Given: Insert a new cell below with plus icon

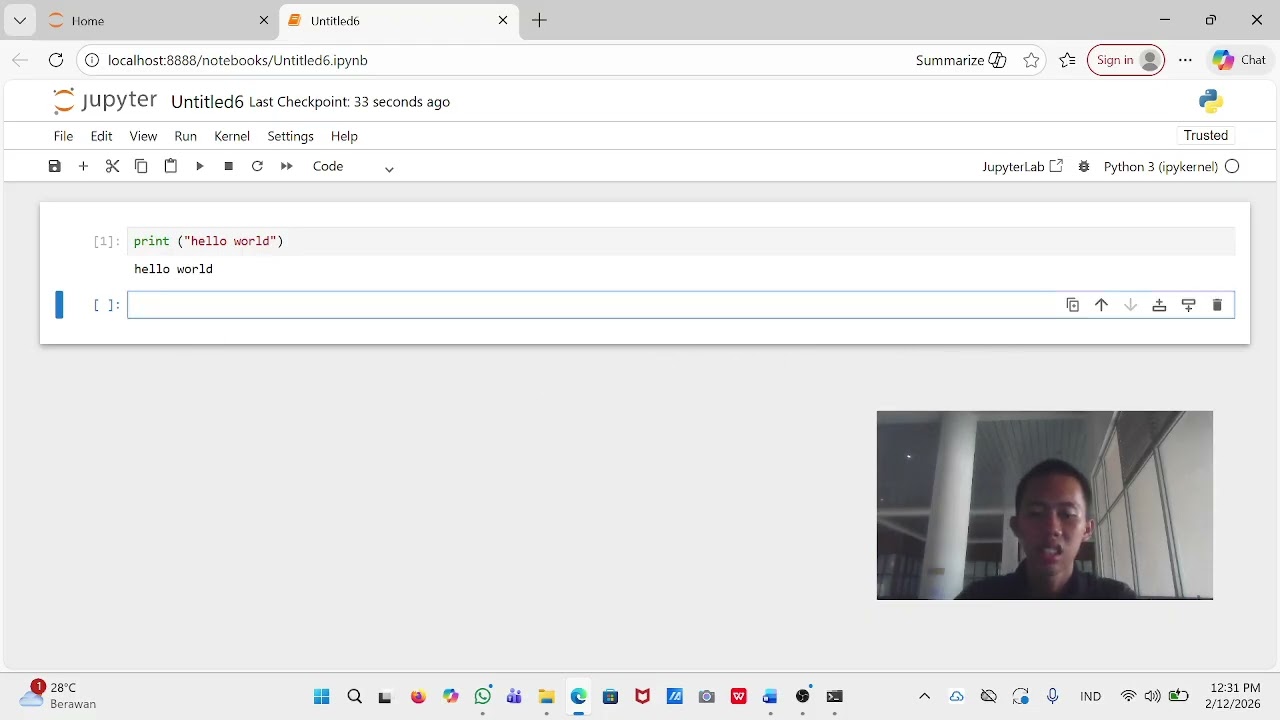Looking at the screenshot, I should (x=83, y=166).
